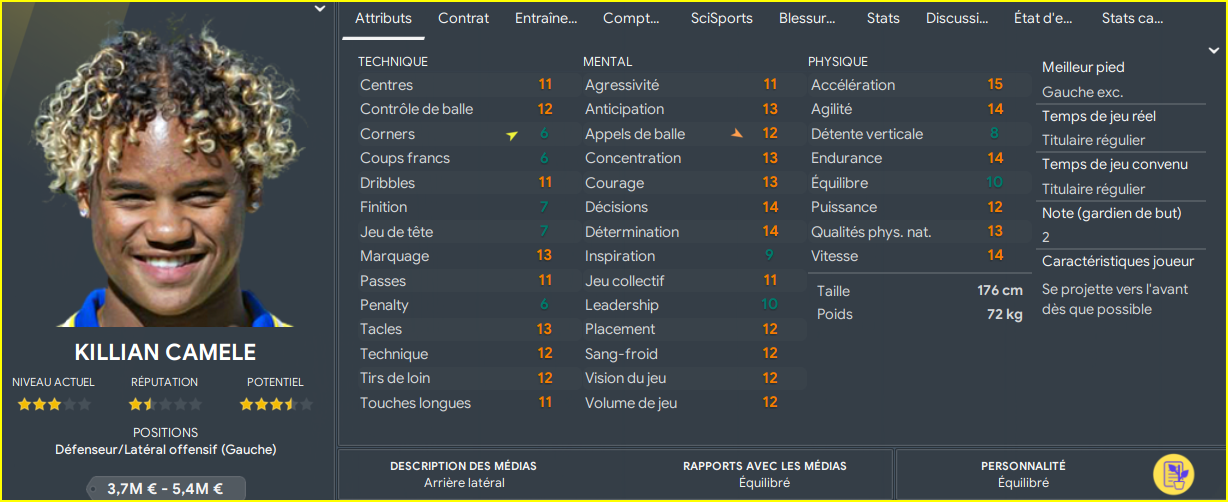Image resolution: width=1228 pixels, height=502 pixels.
Task: Select the Détermination attribute row
Action: (x=692, y=232)
